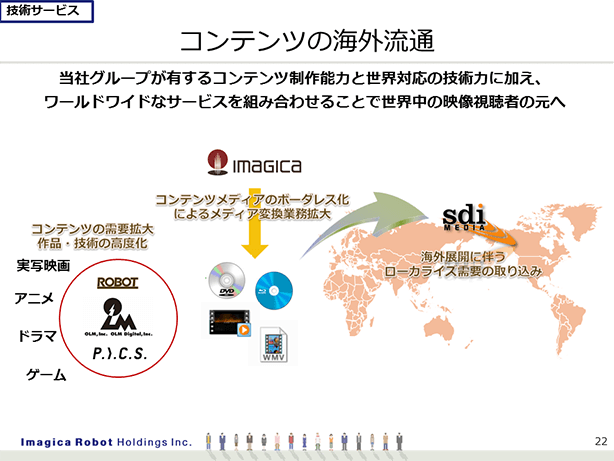
Task: Click Imagica Robot Holdings Inc. footer text
Action: pyautogui.click(x=106, y=441)
